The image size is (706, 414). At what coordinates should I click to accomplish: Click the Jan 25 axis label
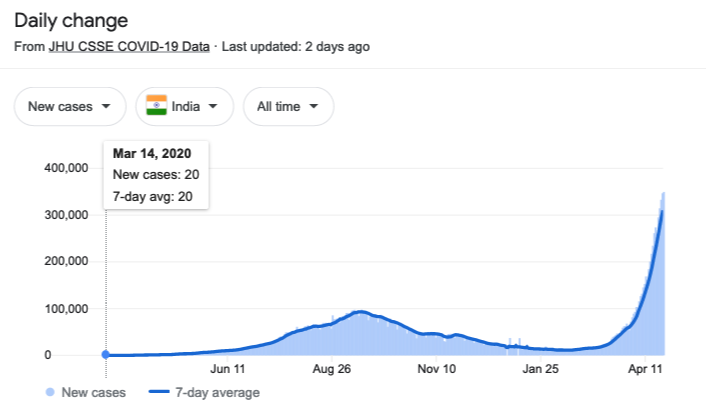tap(539, 371)
